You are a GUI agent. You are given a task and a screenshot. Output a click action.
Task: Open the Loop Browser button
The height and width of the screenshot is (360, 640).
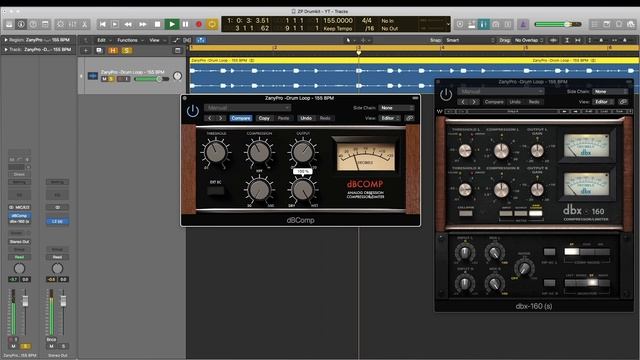pos(619,24)
